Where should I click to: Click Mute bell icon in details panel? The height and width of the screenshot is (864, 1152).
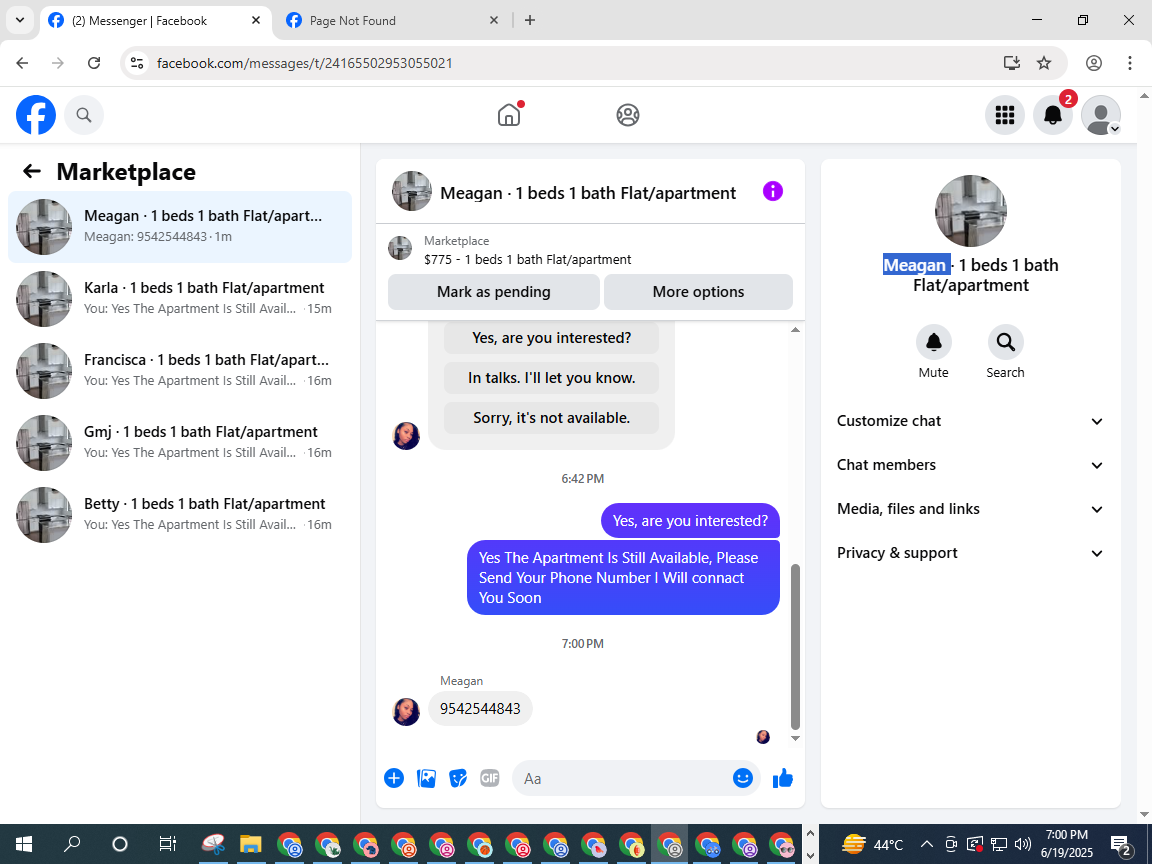pos(934,342)
